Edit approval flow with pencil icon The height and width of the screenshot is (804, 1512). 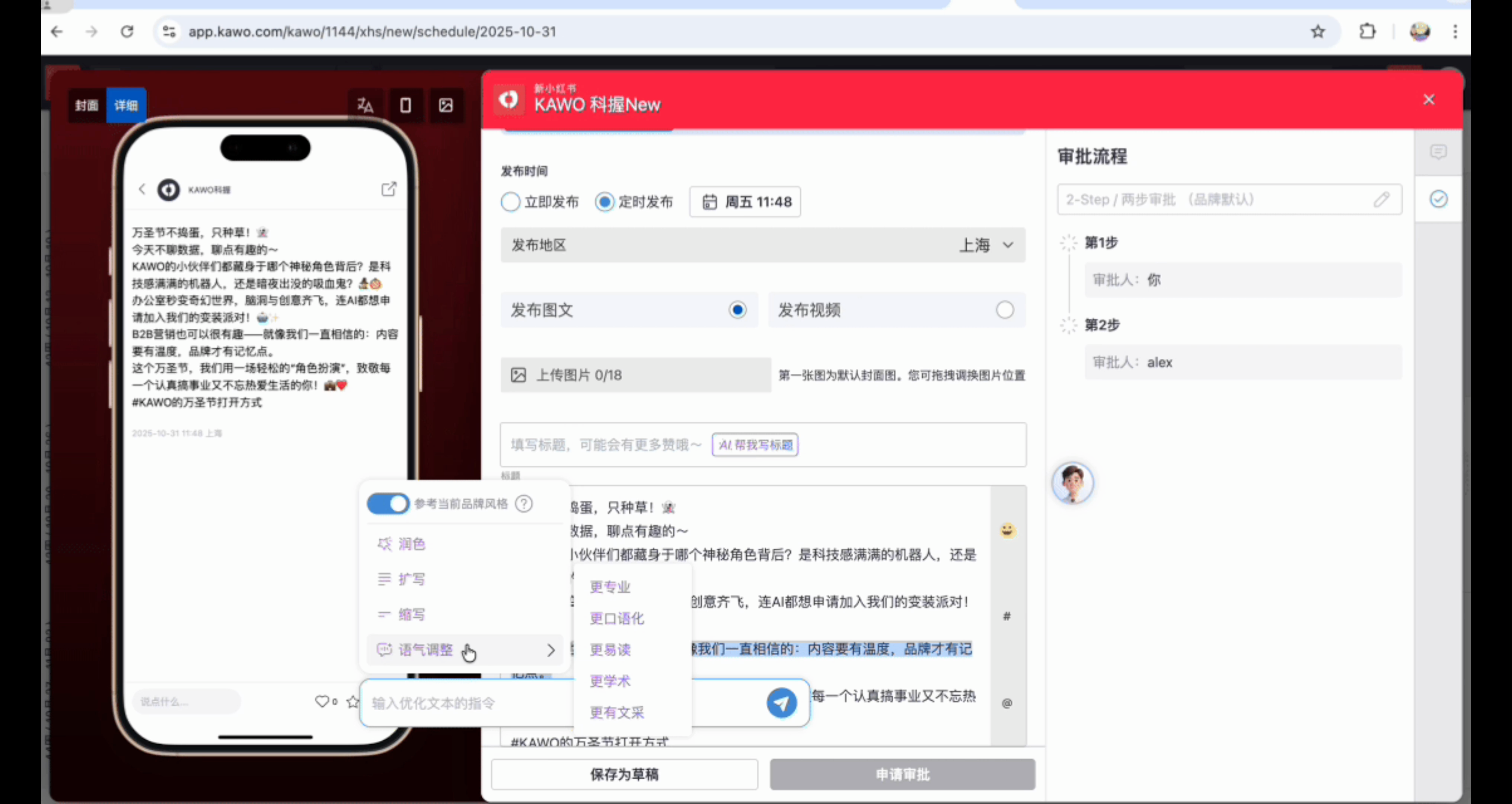click(x=1381, y=200)
